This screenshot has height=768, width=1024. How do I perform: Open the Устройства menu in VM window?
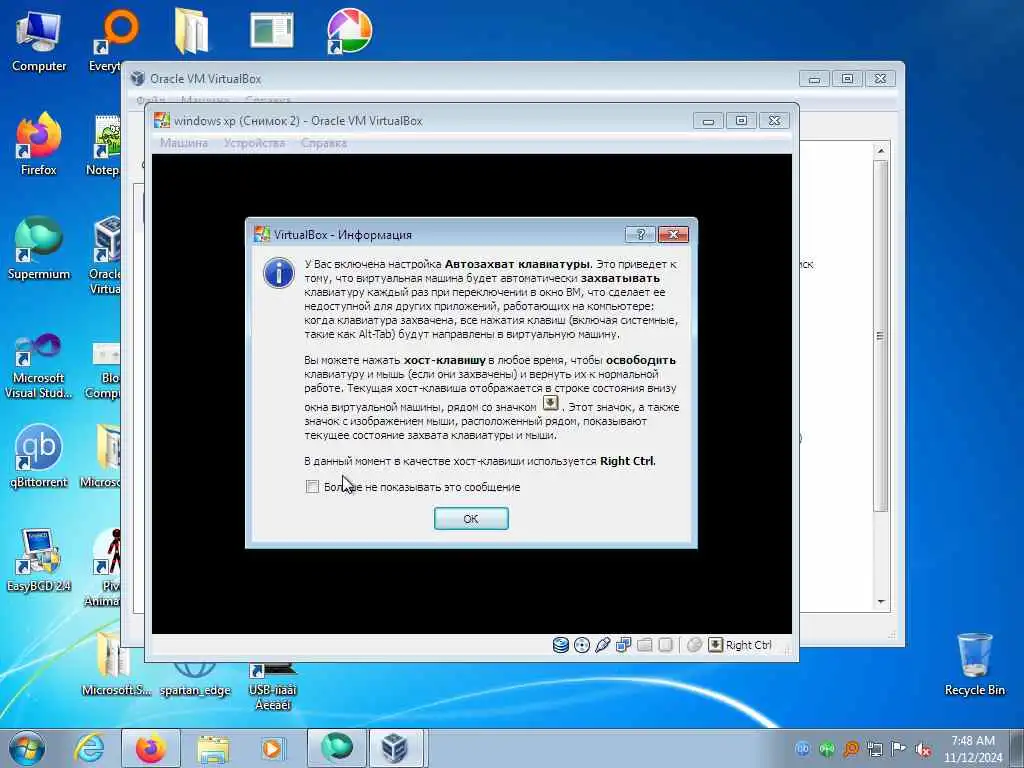coord(254,143)
